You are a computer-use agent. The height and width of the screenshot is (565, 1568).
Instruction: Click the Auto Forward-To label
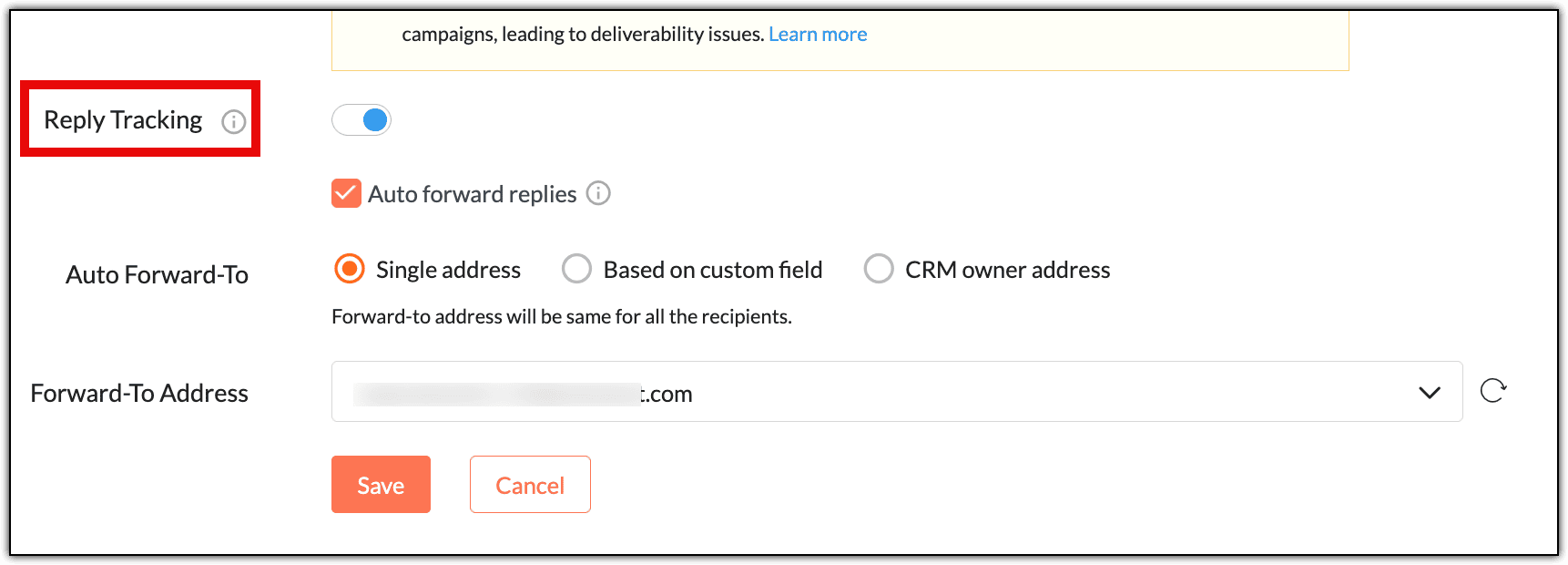click(x=157, y=274)
